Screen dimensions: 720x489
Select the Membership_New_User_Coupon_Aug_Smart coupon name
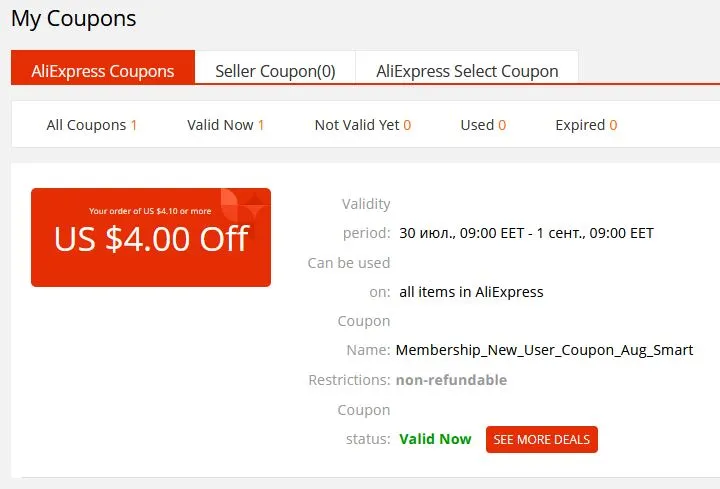point(544,350)
